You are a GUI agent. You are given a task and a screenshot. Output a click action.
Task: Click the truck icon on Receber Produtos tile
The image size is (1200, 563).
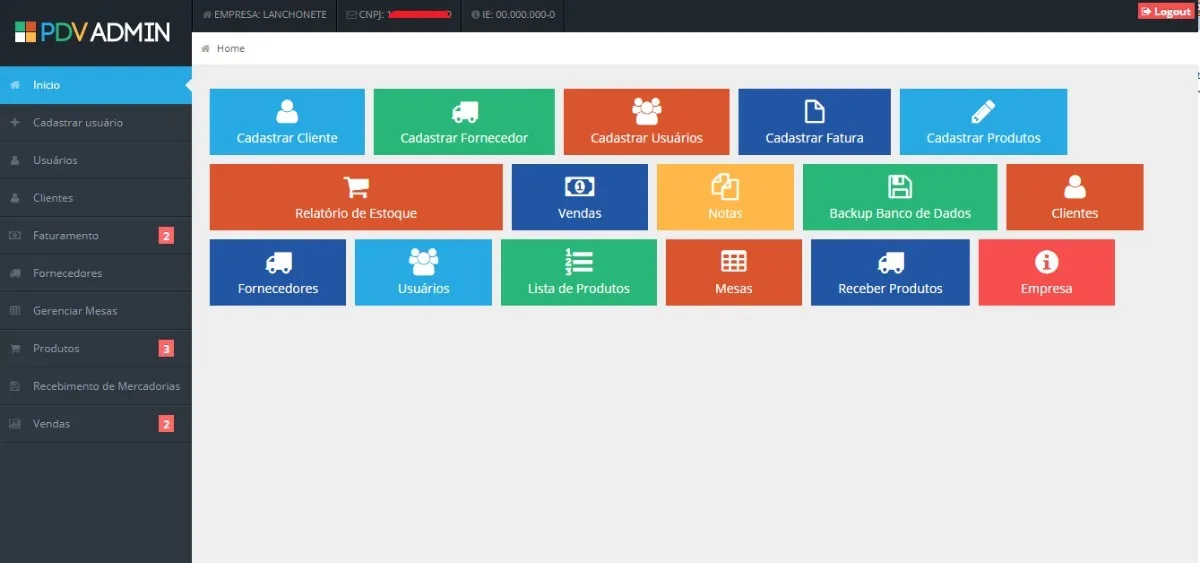pos(890,263)
